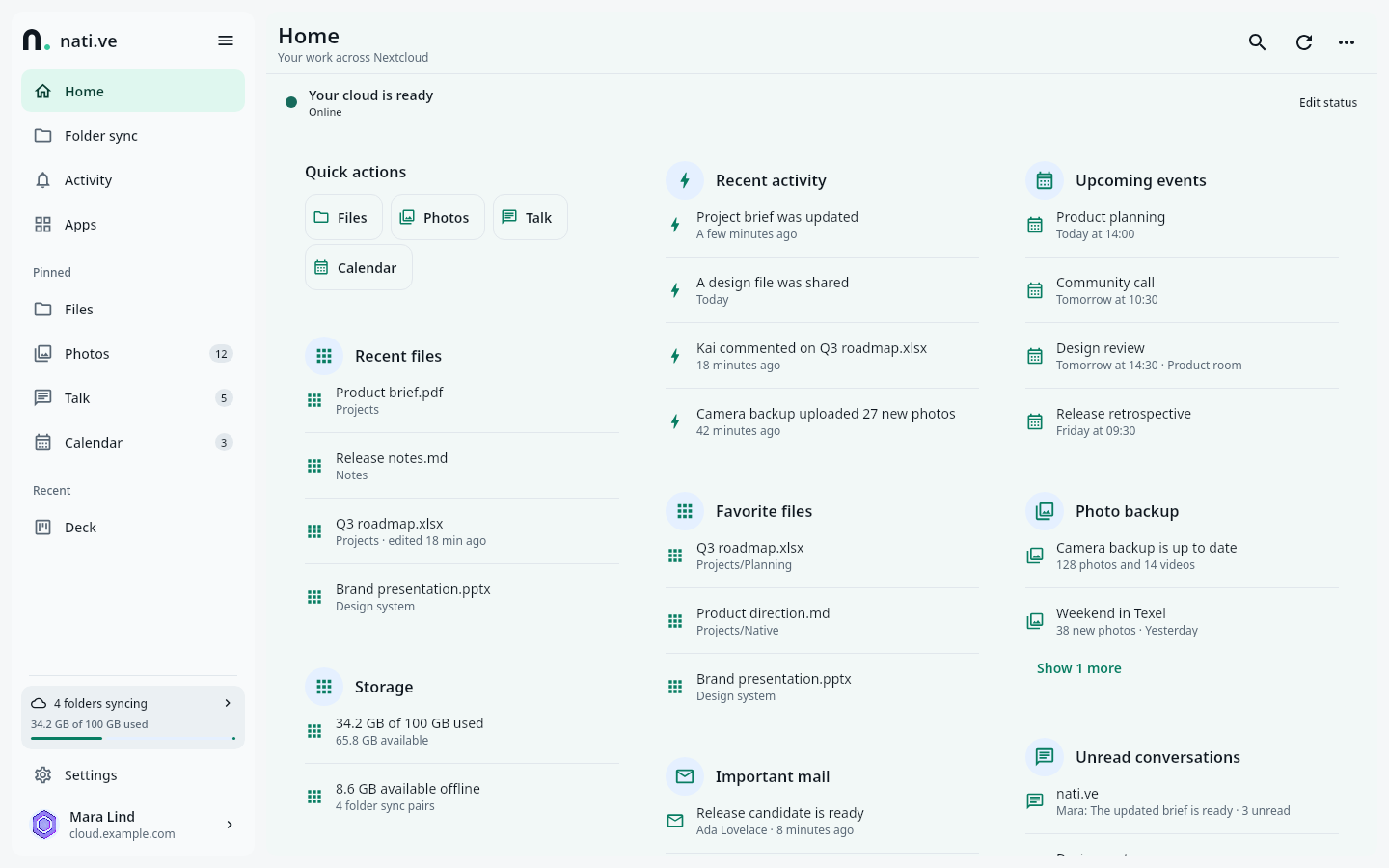Click the Favorite files grid icon
This screenshot has width=1389, height=868.
point(685,511)
